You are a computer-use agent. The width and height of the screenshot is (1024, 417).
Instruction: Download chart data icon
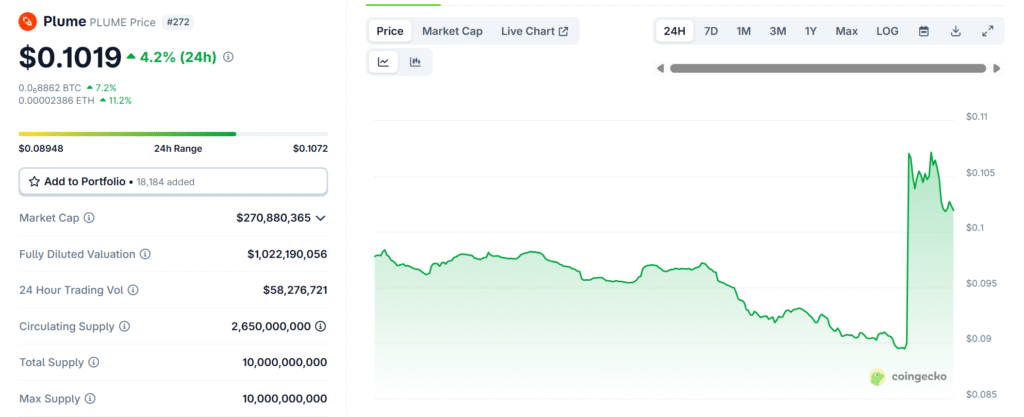pos(955,31)
